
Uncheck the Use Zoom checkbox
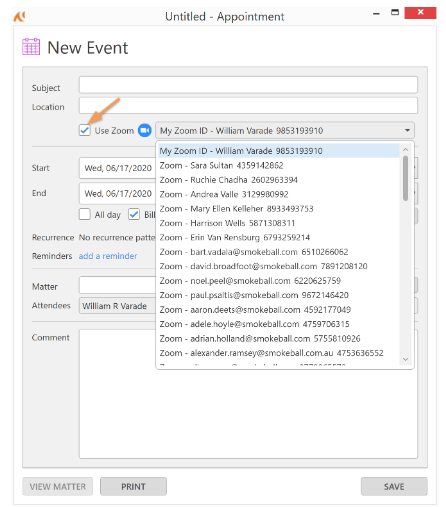click(x=85, y=130)
